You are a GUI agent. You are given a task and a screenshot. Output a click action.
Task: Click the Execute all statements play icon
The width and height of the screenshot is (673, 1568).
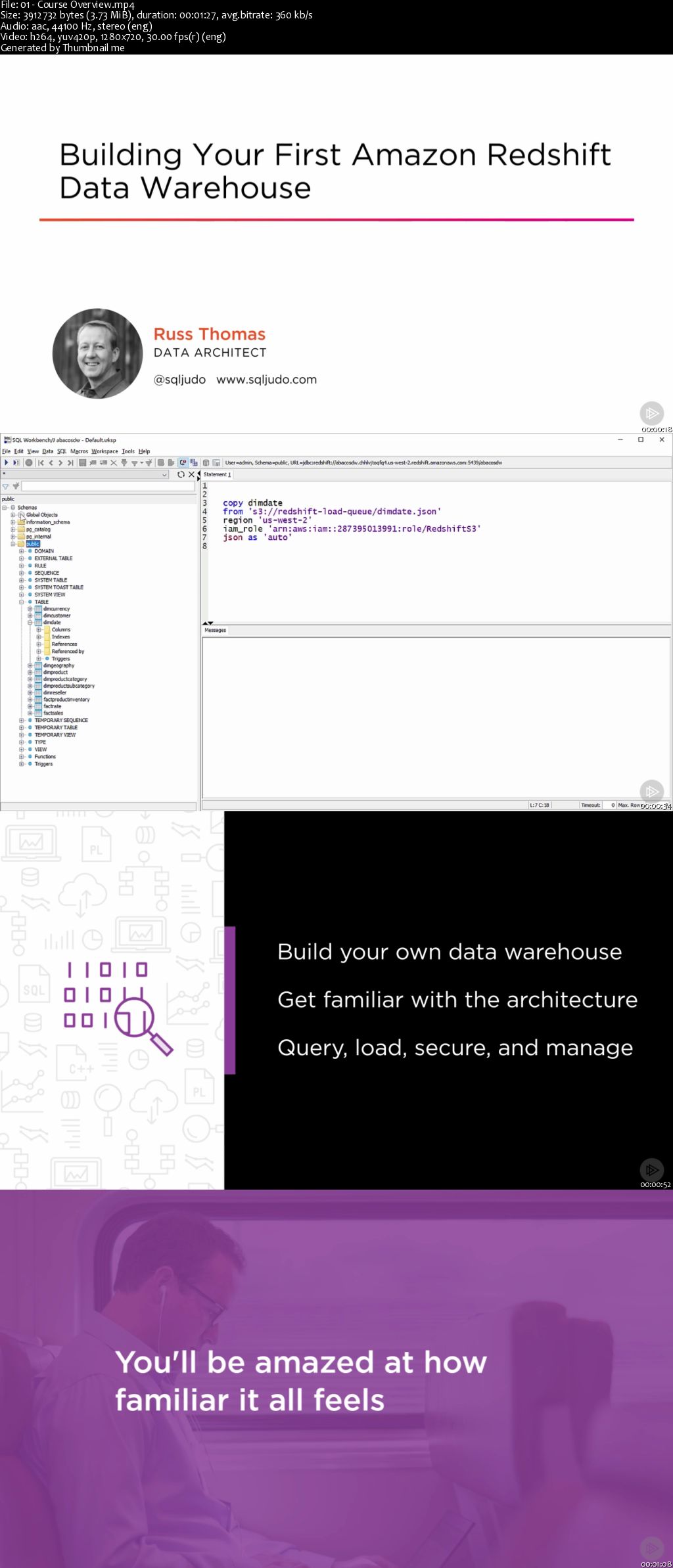[7, 462]
